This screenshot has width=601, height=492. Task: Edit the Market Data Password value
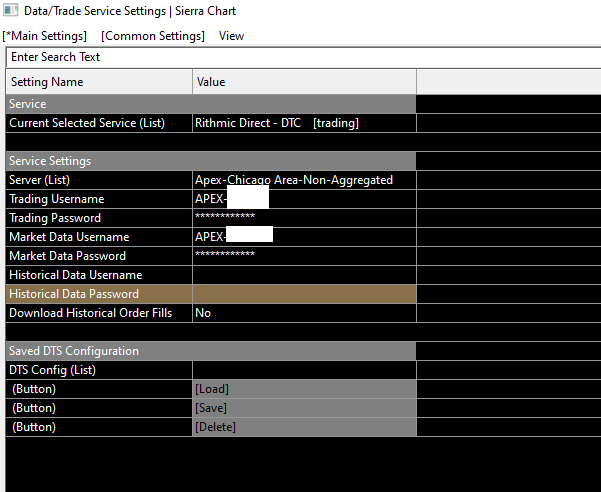tap(304, 256)
